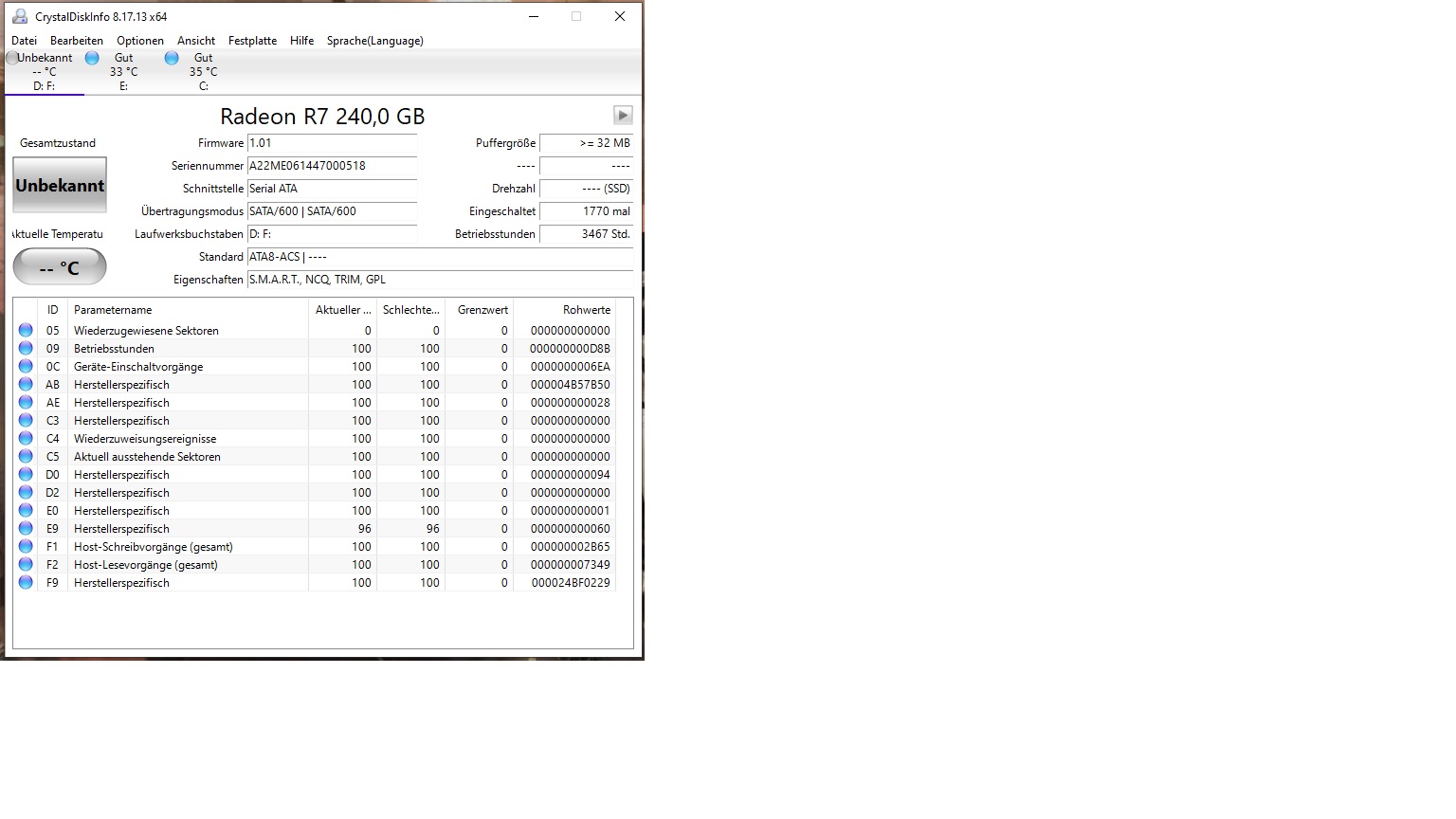Click status orb for attribute AB row

pos(26,385)
